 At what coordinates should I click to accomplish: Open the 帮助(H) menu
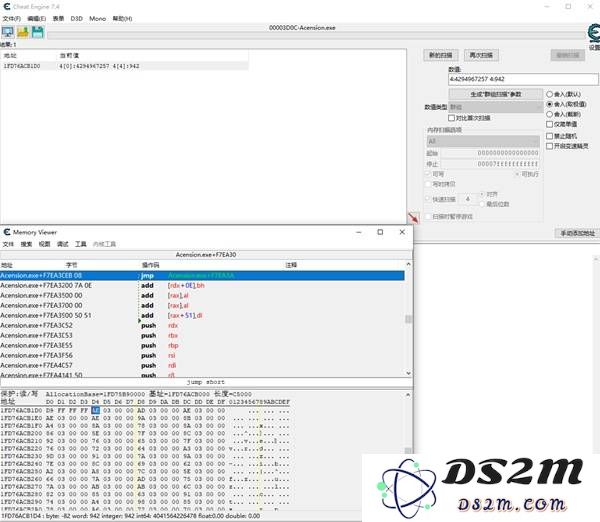click(x=122, y=18)
